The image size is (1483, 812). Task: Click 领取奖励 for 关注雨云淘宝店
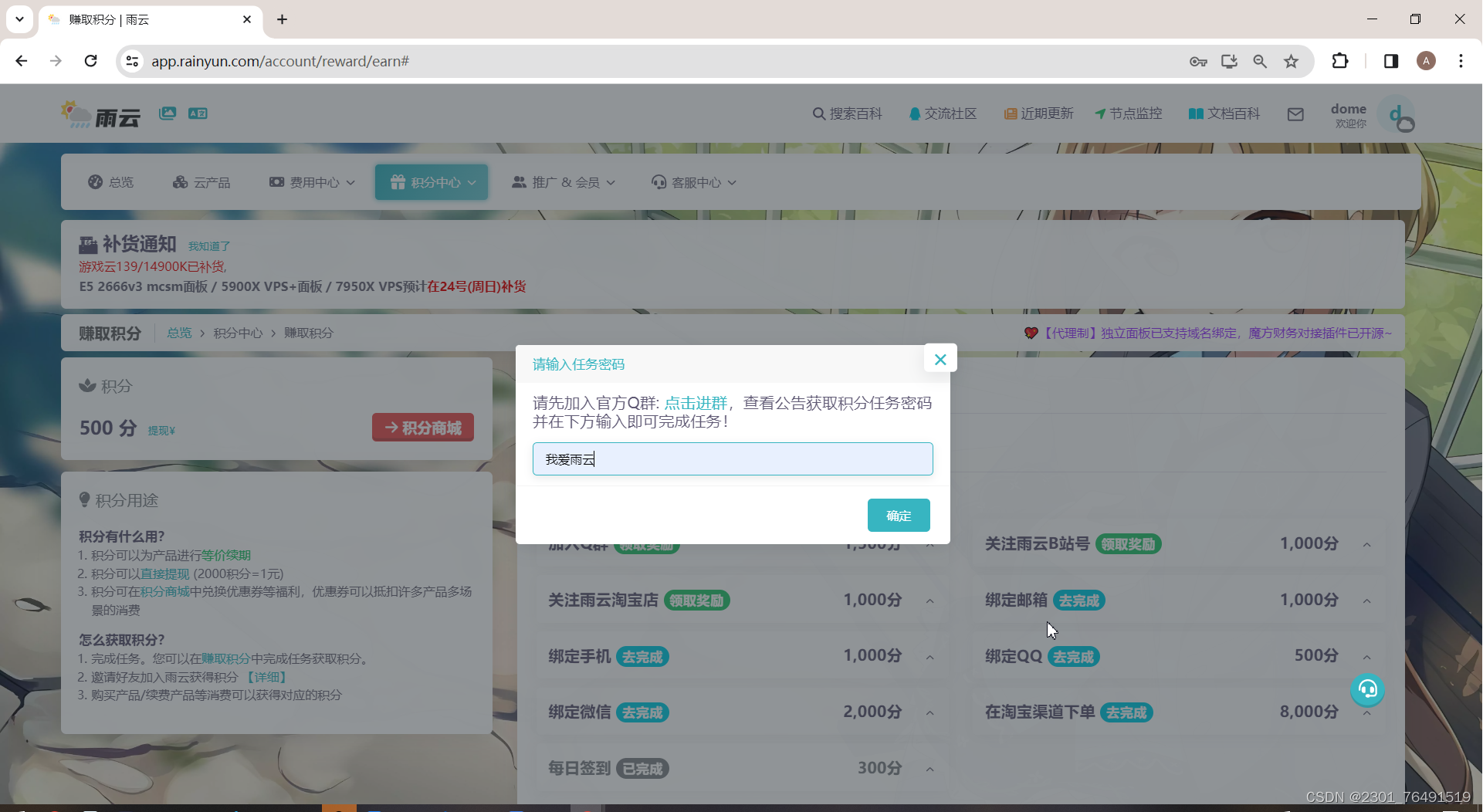696,601
